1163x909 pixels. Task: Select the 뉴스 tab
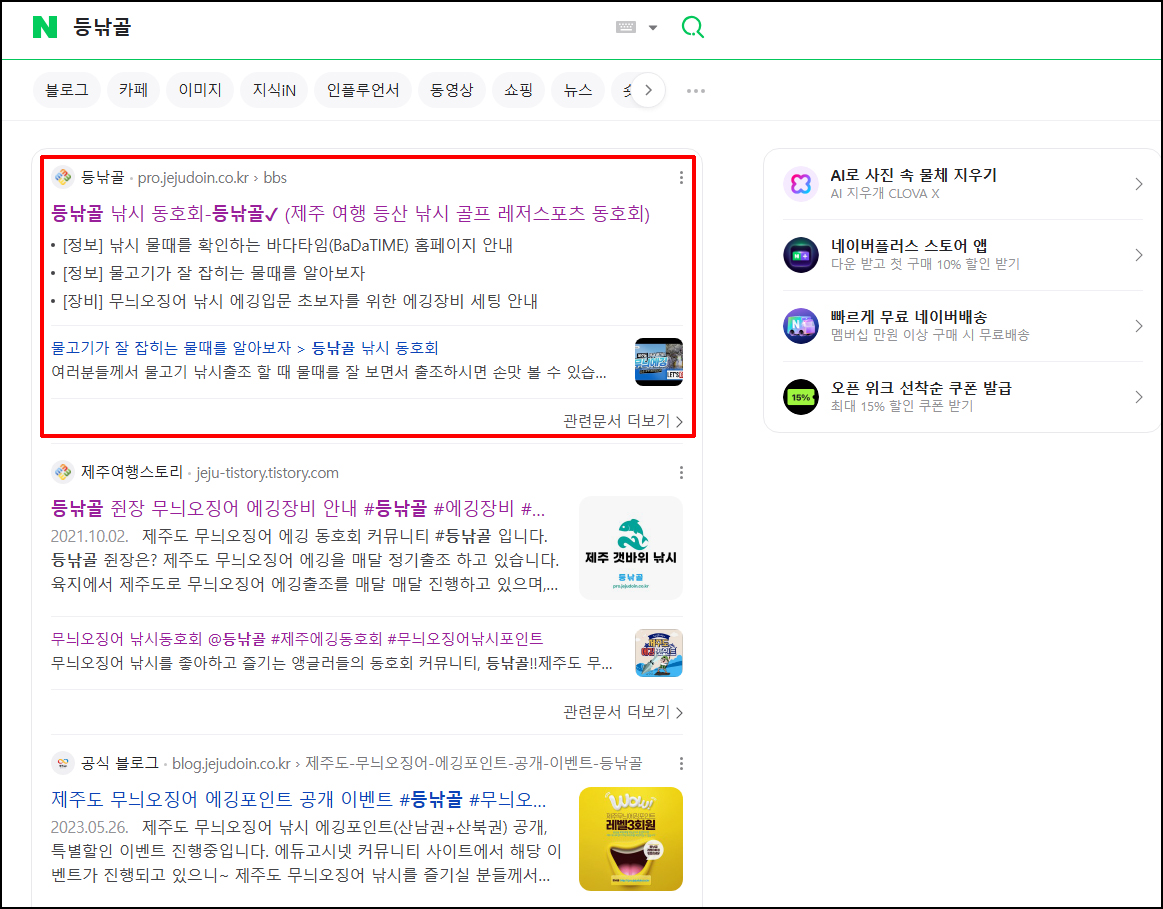(578, 90)
